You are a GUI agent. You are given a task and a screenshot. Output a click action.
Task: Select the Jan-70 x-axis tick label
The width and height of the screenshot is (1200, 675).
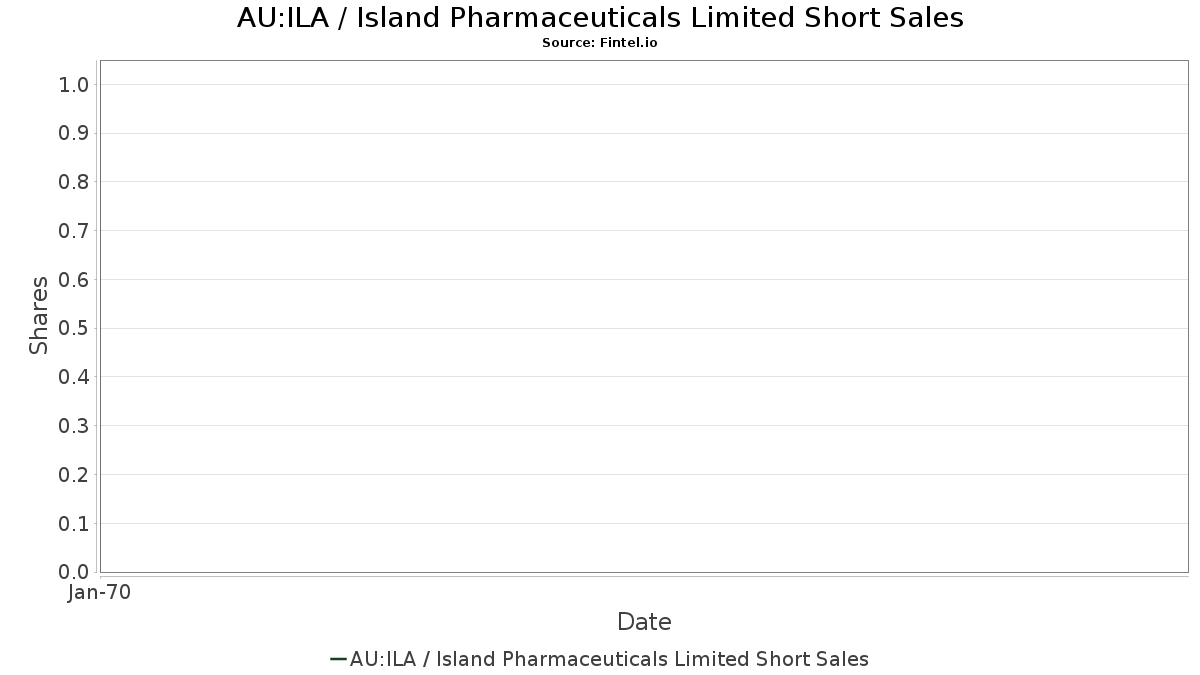(100, 593)
